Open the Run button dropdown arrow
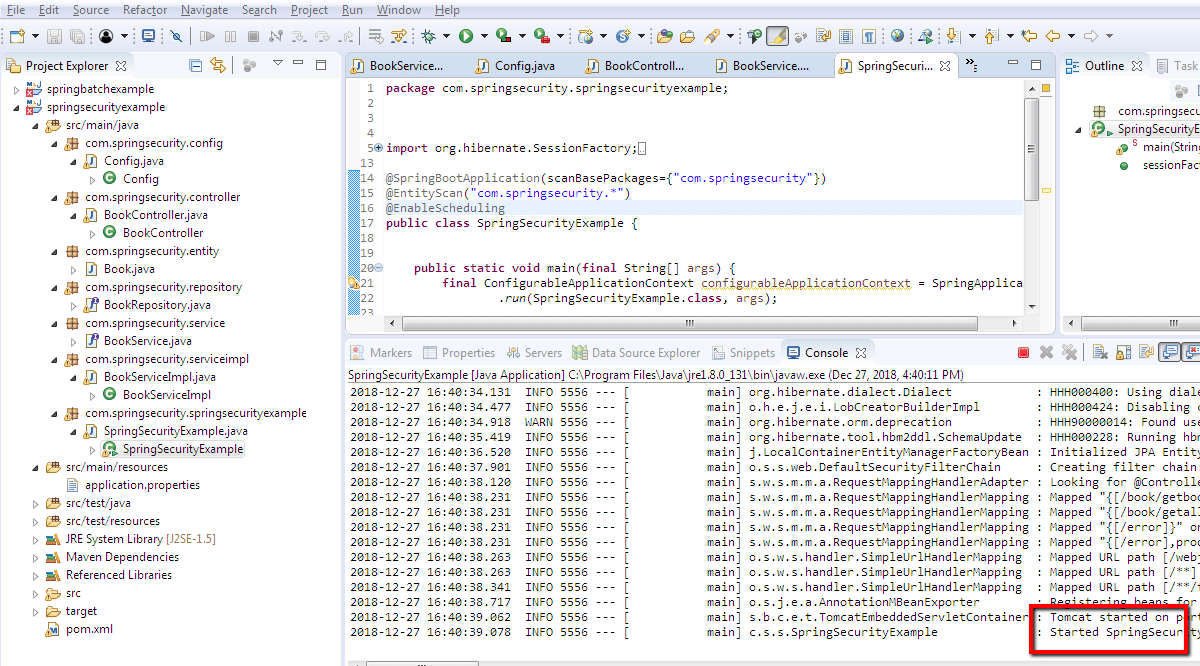This screenshot has width=1200, height=666. pos(483,37)
